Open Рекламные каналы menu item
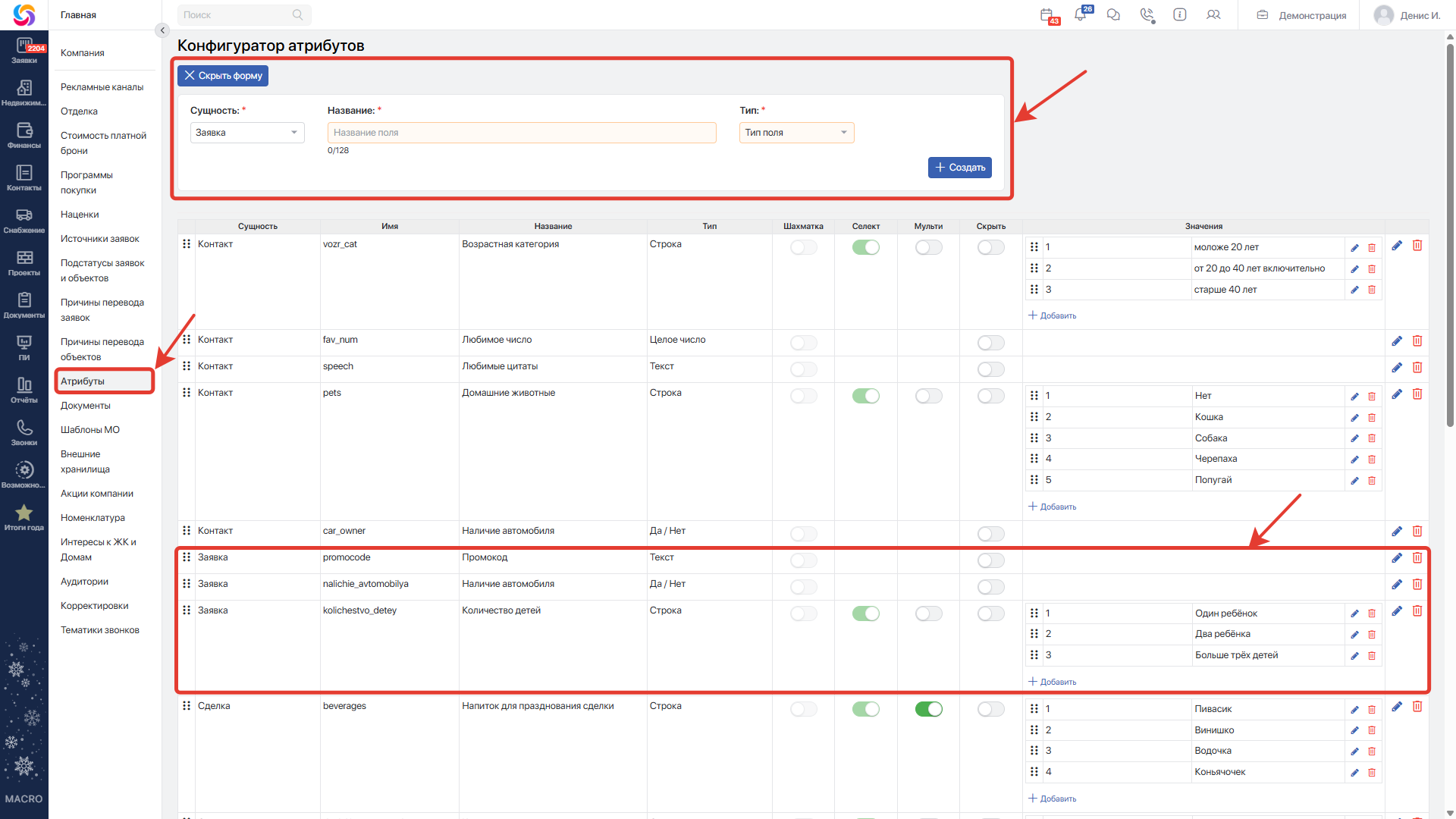The width and height of the screenshot is (1456, 819). click(x=102, y=87)
